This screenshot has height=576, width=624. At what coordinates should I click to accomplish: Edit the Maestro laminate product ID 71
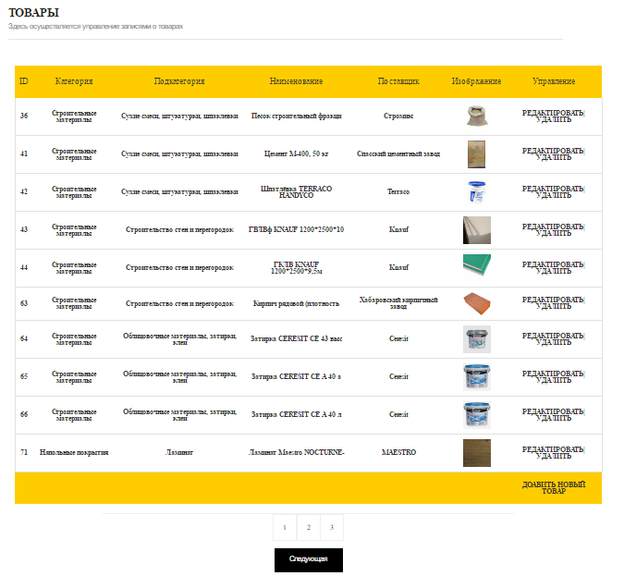[552, 449]
